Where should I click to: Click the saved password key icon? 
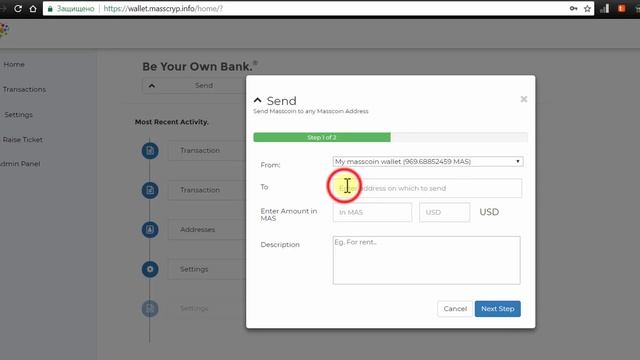(x=573, y=9)
